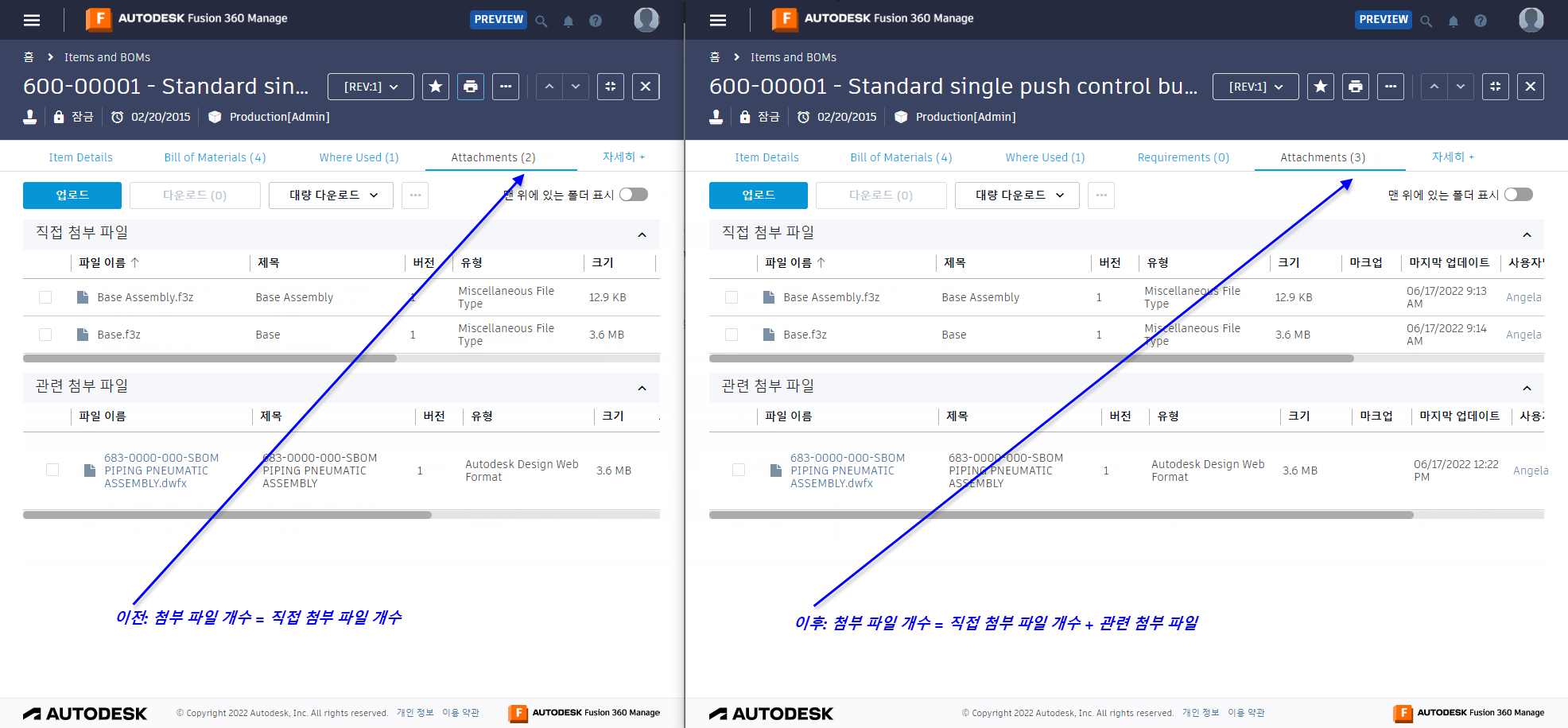Open the hamburger menu in the right pane
Image resolution: width=1568 pixels, height=728 pixels.
(x=718, y=20)
